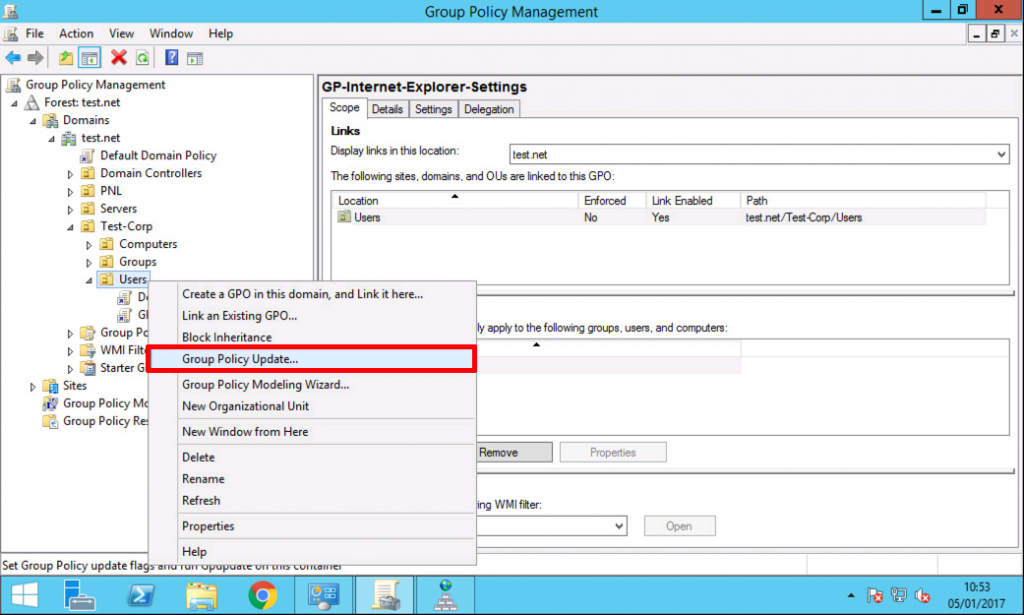The image size is (1024, 615).
Task: Toggle Block Inheritance for the Users OU
Action: tap(228, 337)
